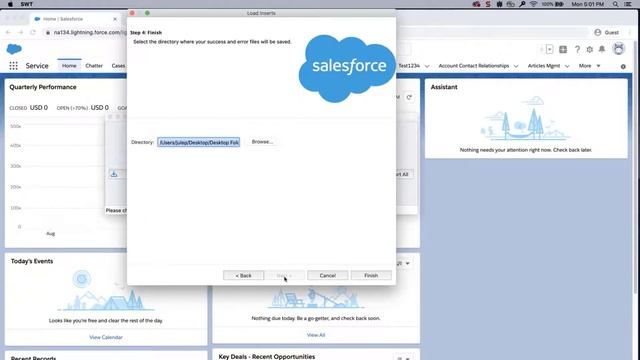Click the Step 4: Finish heading text
640x360 pixels.
[146, 32]
